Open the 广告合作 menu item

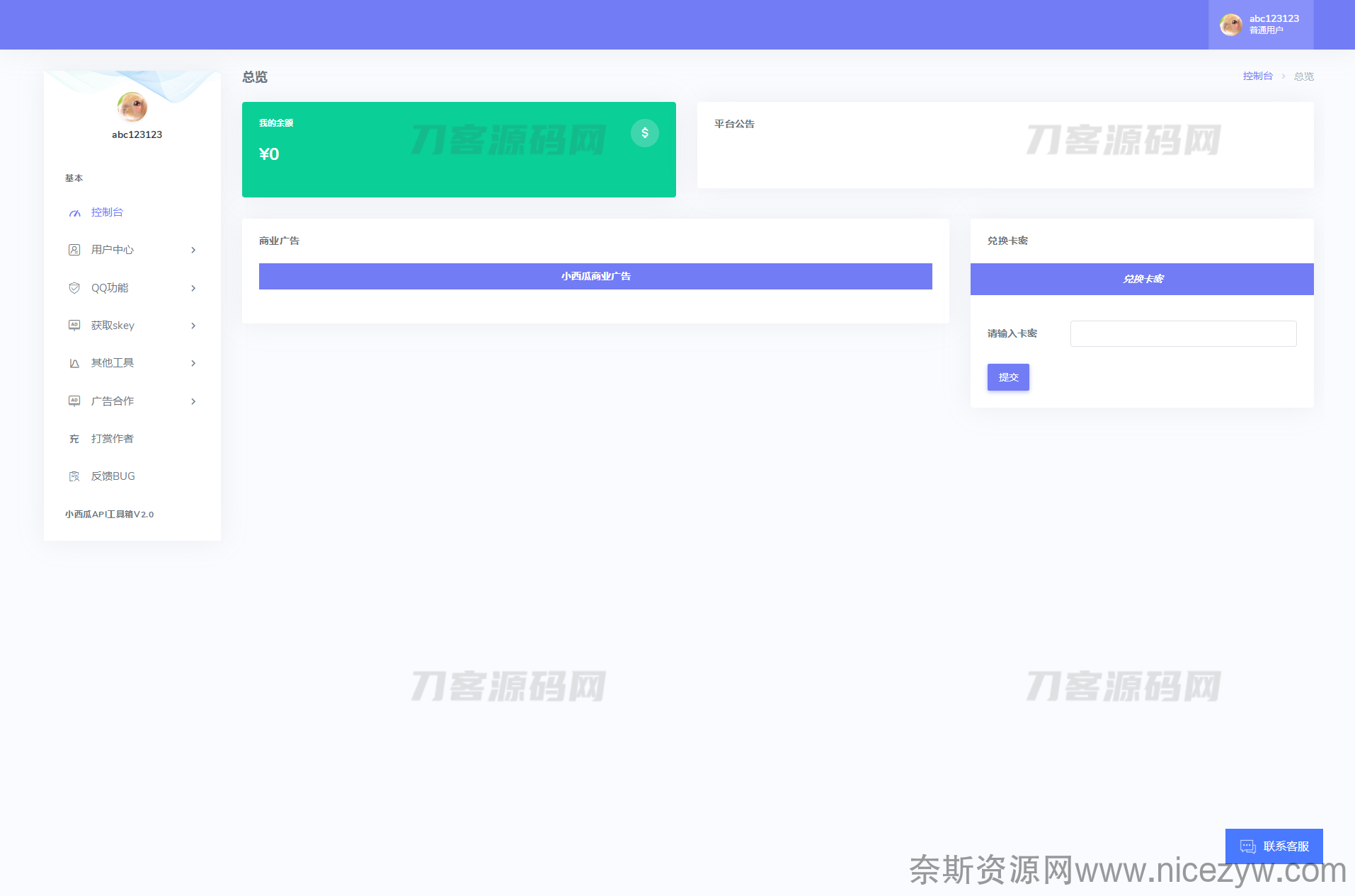click(x=132, y=401)
